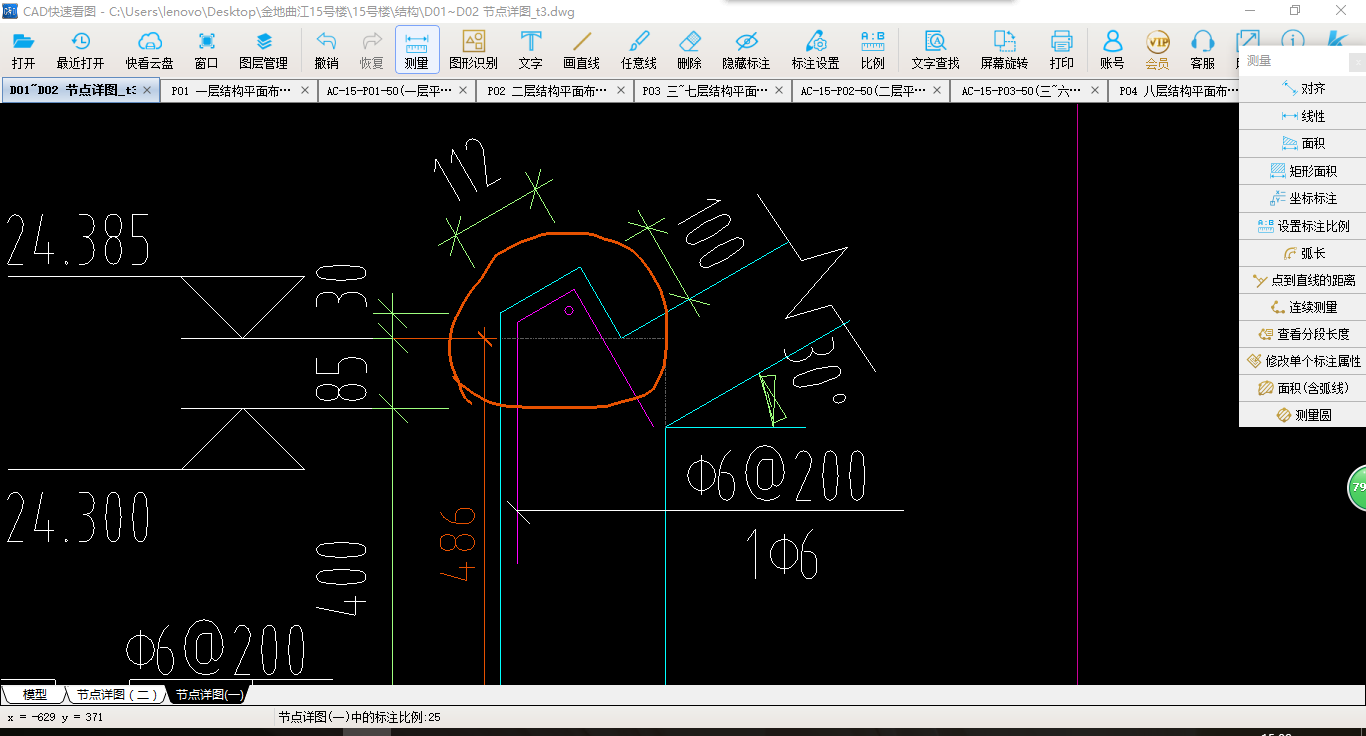Viewport: 1366px width, 736px height.
Task: Open the 快看云盘 cloud drive
Action: tap(149, 49)
